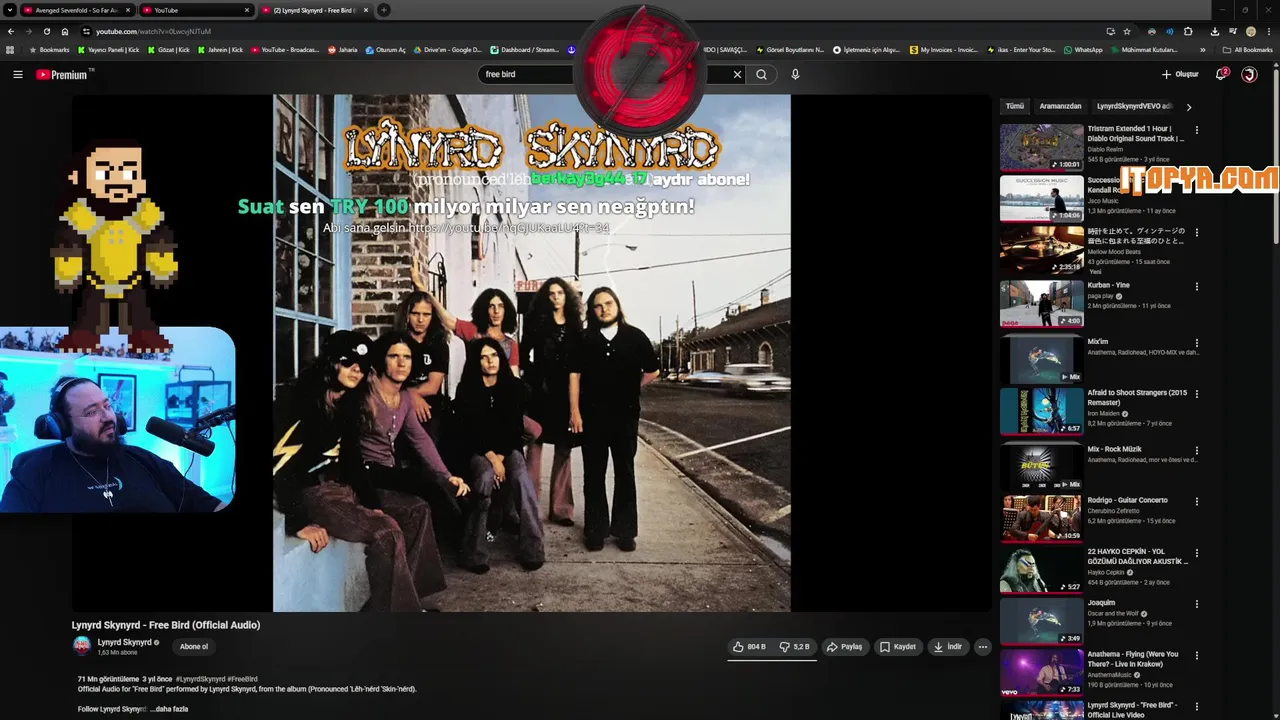Click the Abone ol subscribe button
The image size is (1280, 720).
[194, 647]
